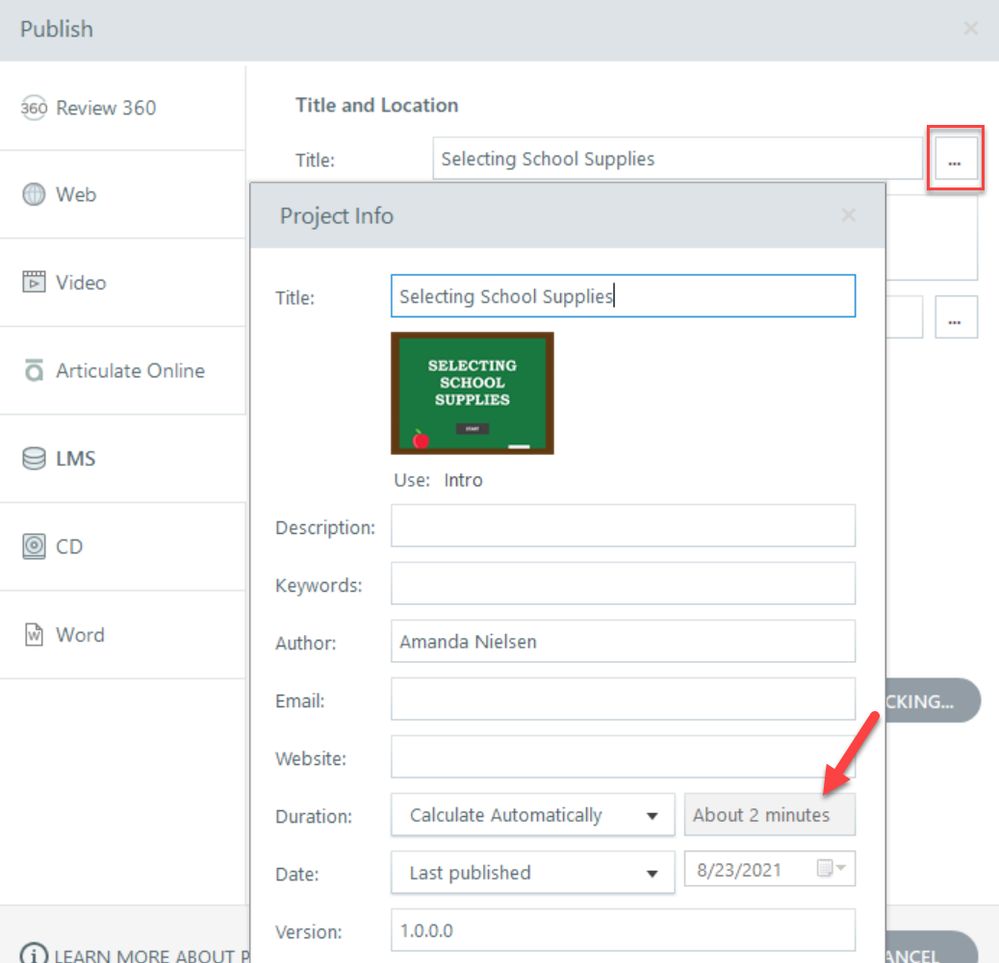Open the Duration Calculate Automatically dropdown
The width and height of the screenshot is (999, 963).
pos(533,815)
